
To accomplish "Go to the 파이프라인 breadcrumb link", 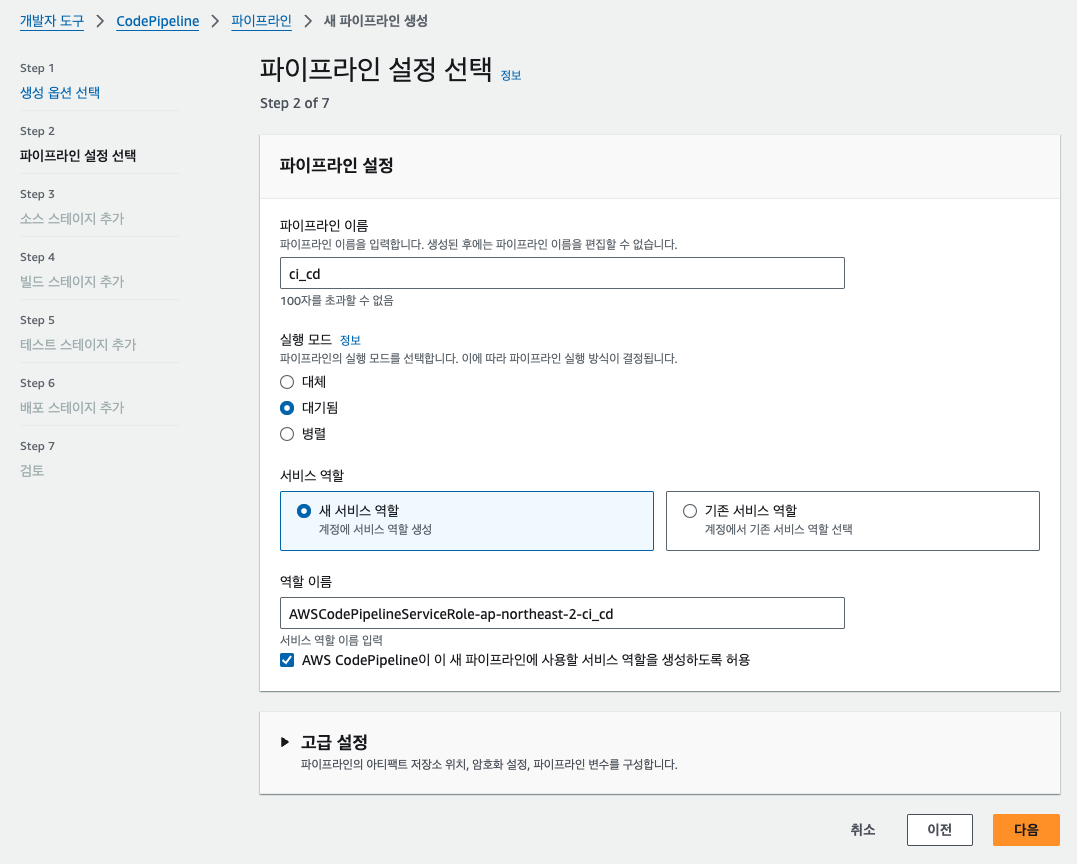I will [x=261, y=21].
